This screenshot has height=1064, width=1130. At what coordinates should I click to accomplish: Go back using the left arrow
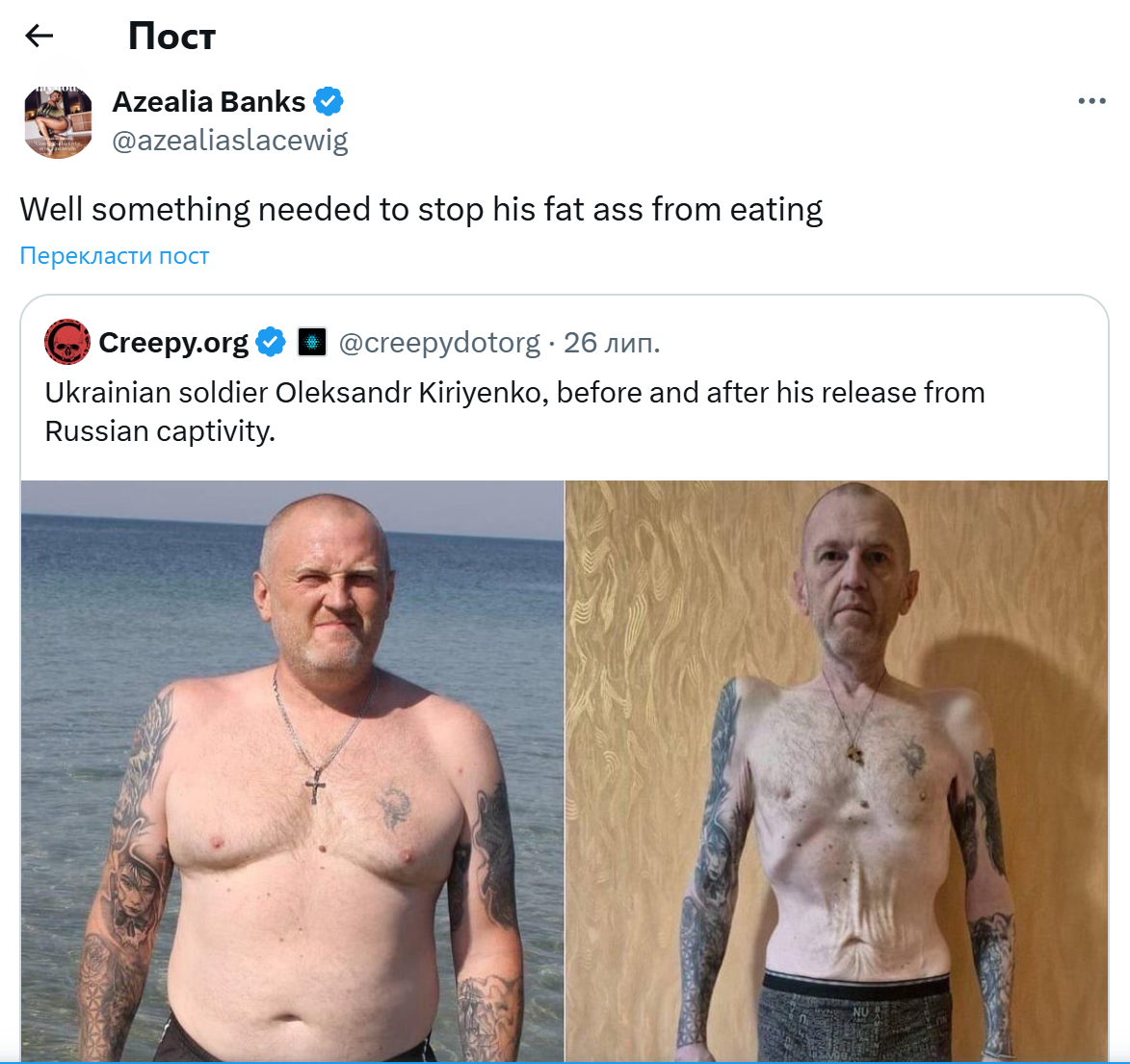39,36
